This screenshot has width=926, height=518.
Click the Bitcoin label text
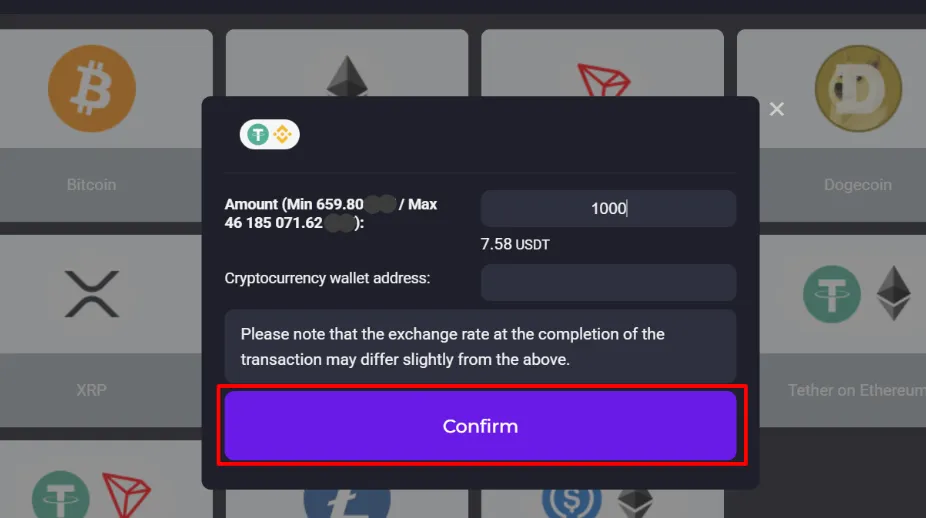pyautogui.click(x=91, y=185)
